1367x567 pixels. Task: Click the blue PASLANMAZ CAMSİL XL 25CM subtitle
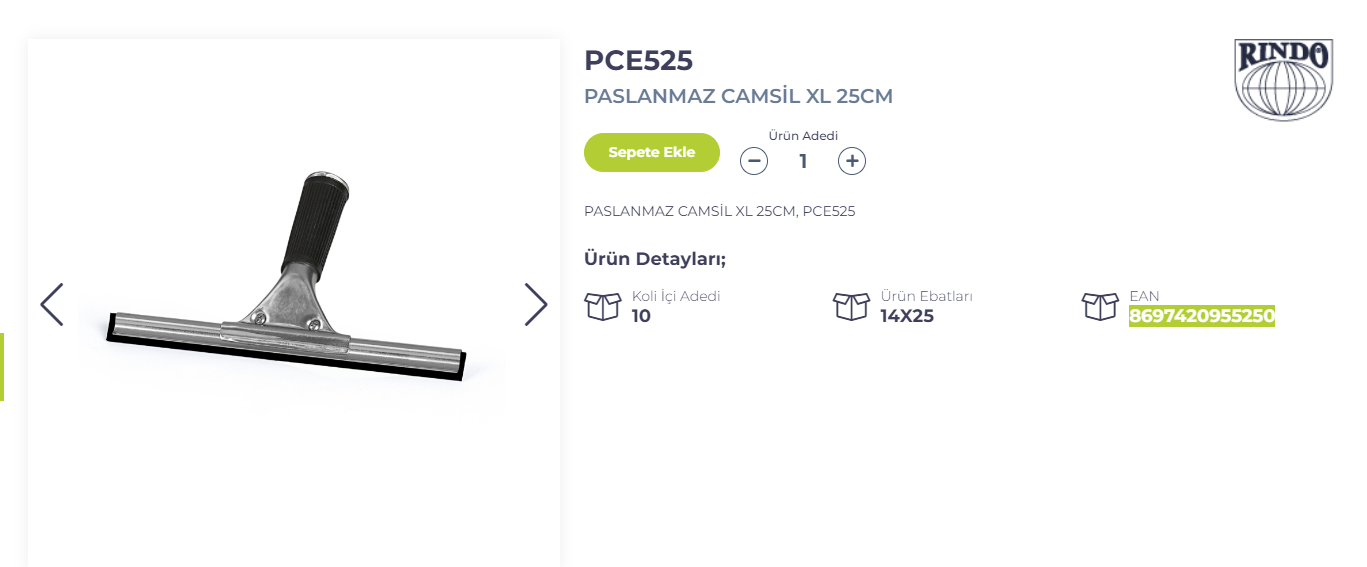(738, 97)
